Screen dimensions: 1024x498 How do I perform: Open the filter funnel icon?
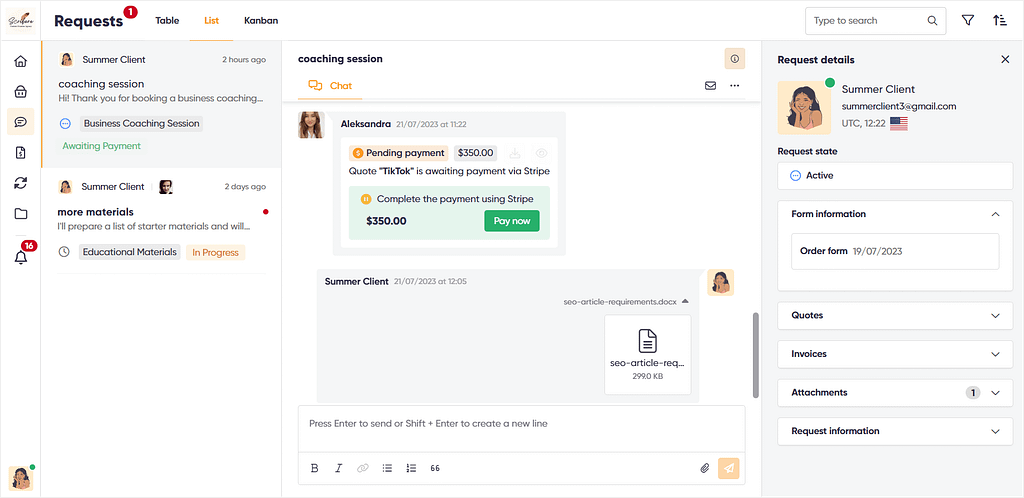coord(968,21)
